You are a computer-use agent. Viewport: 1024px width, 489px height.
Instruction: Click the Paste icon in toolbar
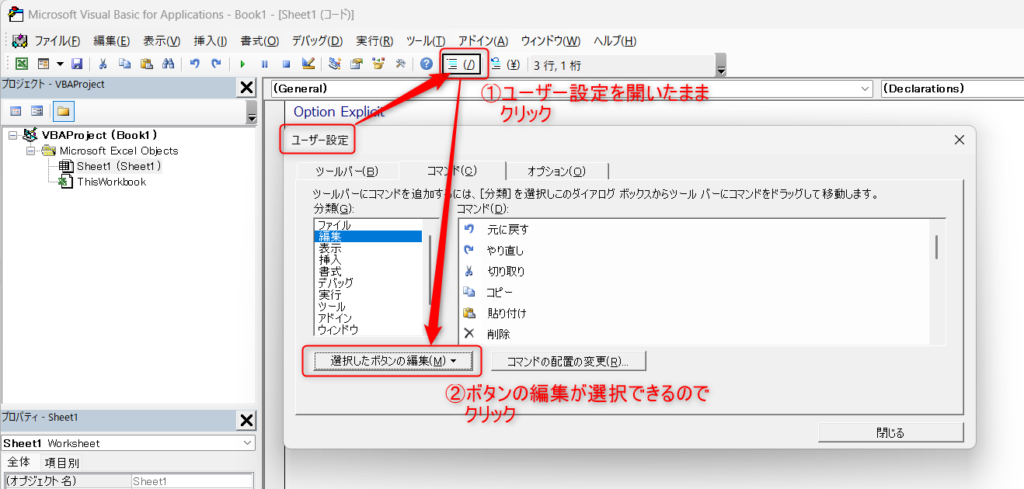(x=146, y=64)
